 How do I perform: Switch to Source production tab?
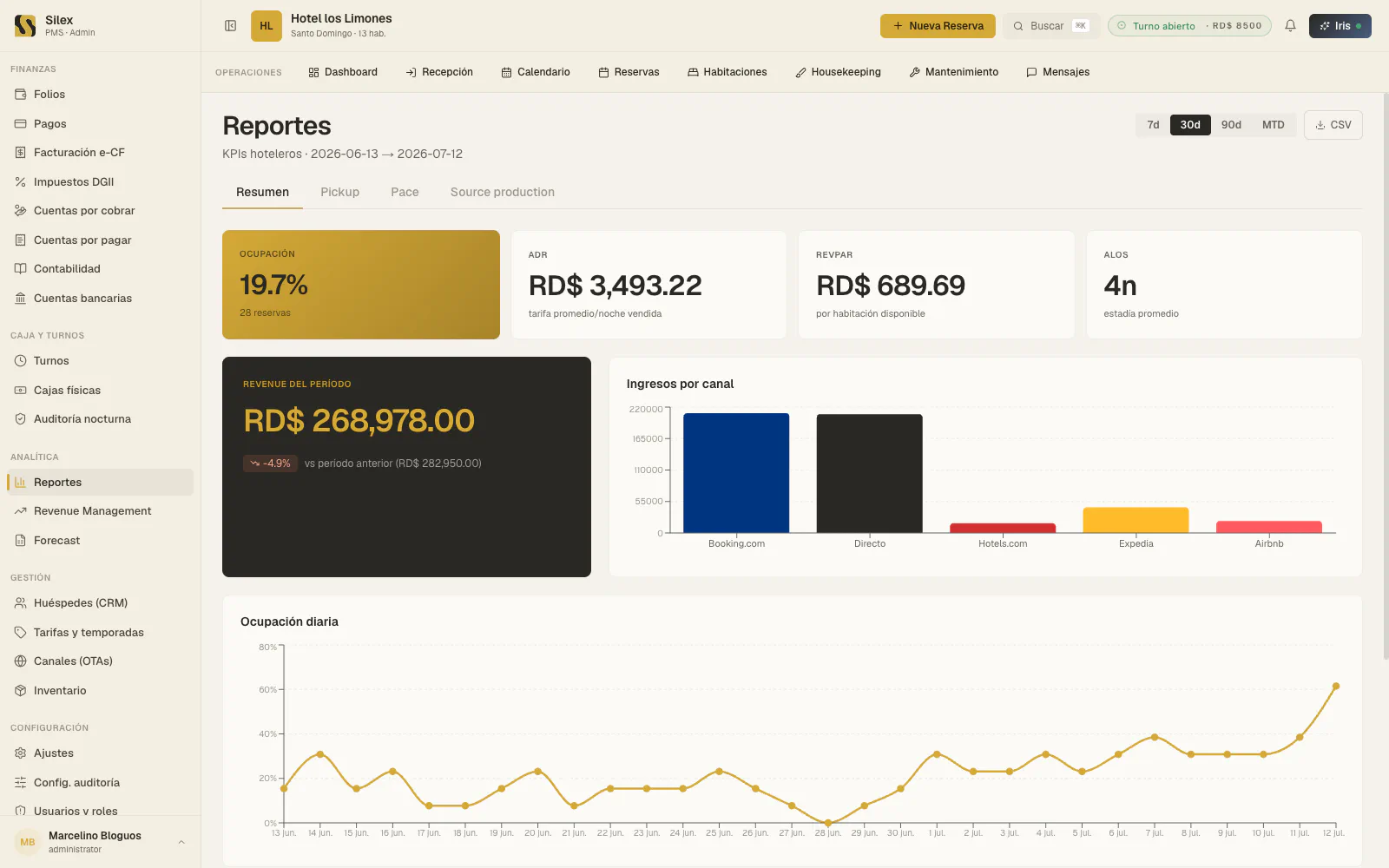[502, 193]
